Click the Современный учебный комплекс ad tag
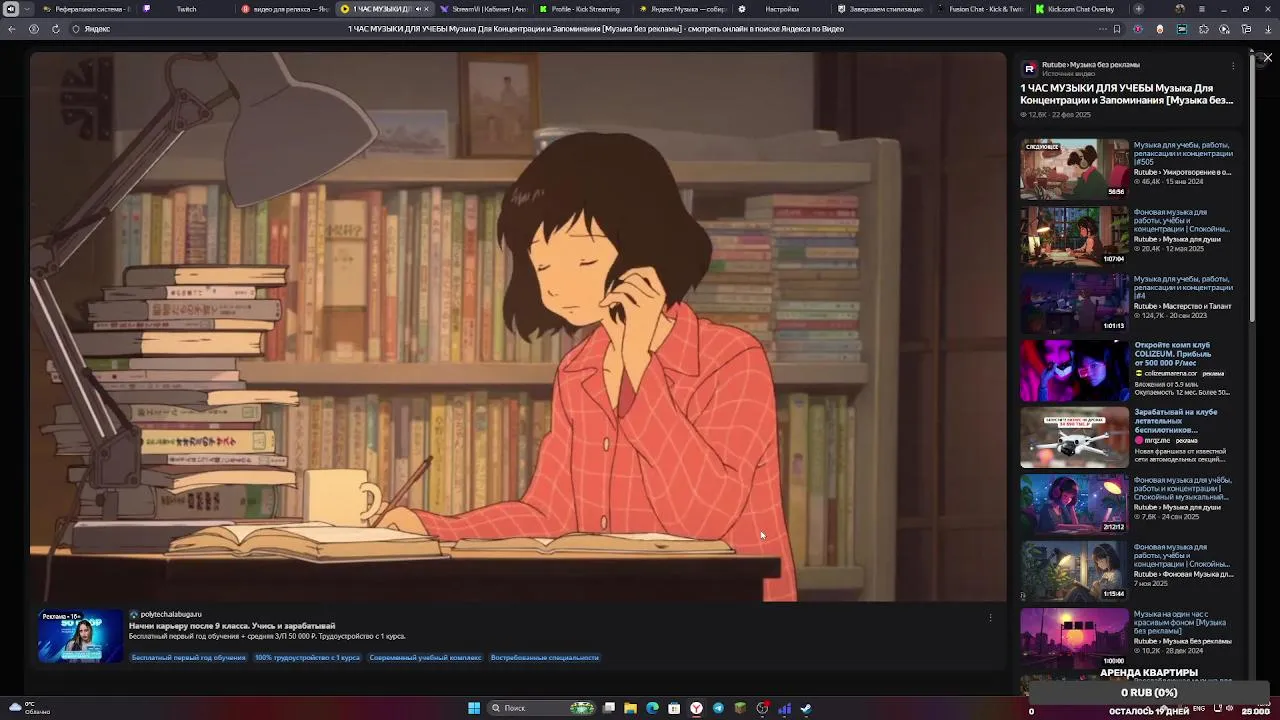 [425, 658]
